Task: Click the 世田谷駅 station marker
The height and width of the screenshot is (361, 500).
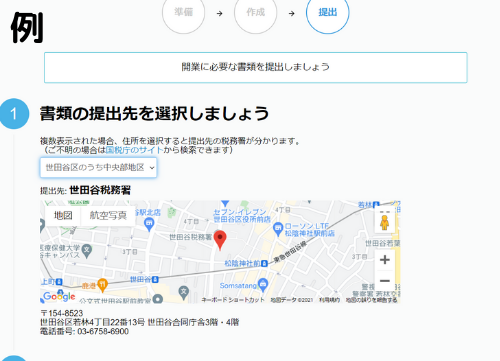Action: (x=155, y=279)
